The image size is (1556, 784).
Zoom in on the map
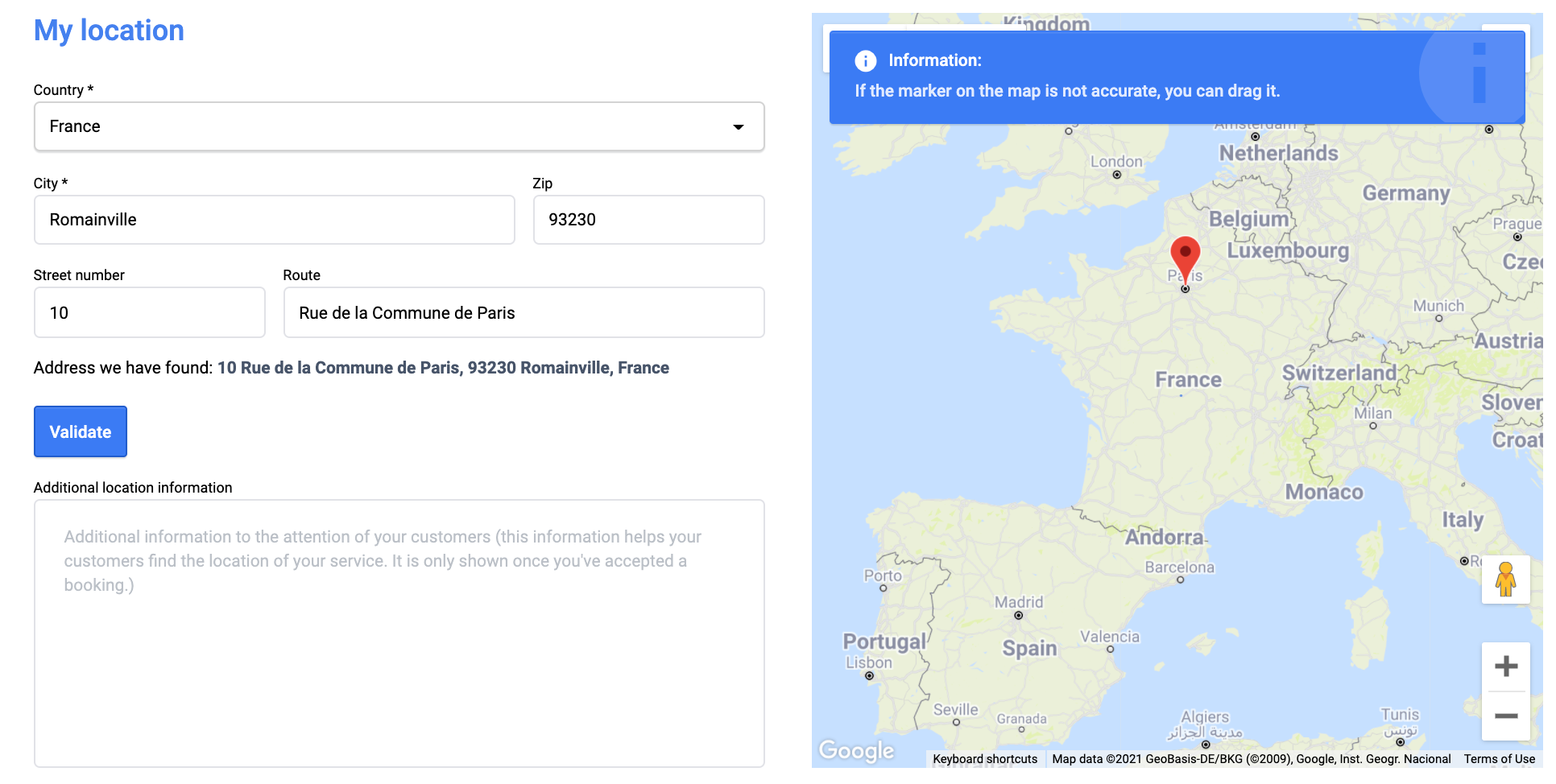[x=1504, y=666]
